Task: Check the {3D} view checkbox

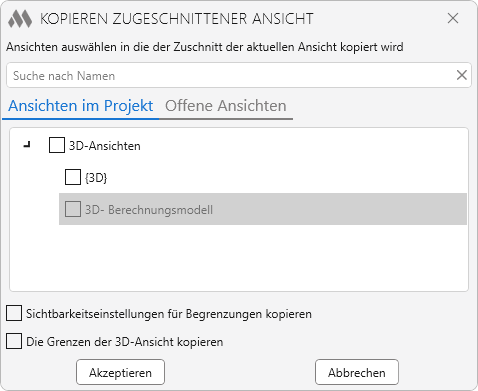Action: pyautogui.click(x=73, y=177)
